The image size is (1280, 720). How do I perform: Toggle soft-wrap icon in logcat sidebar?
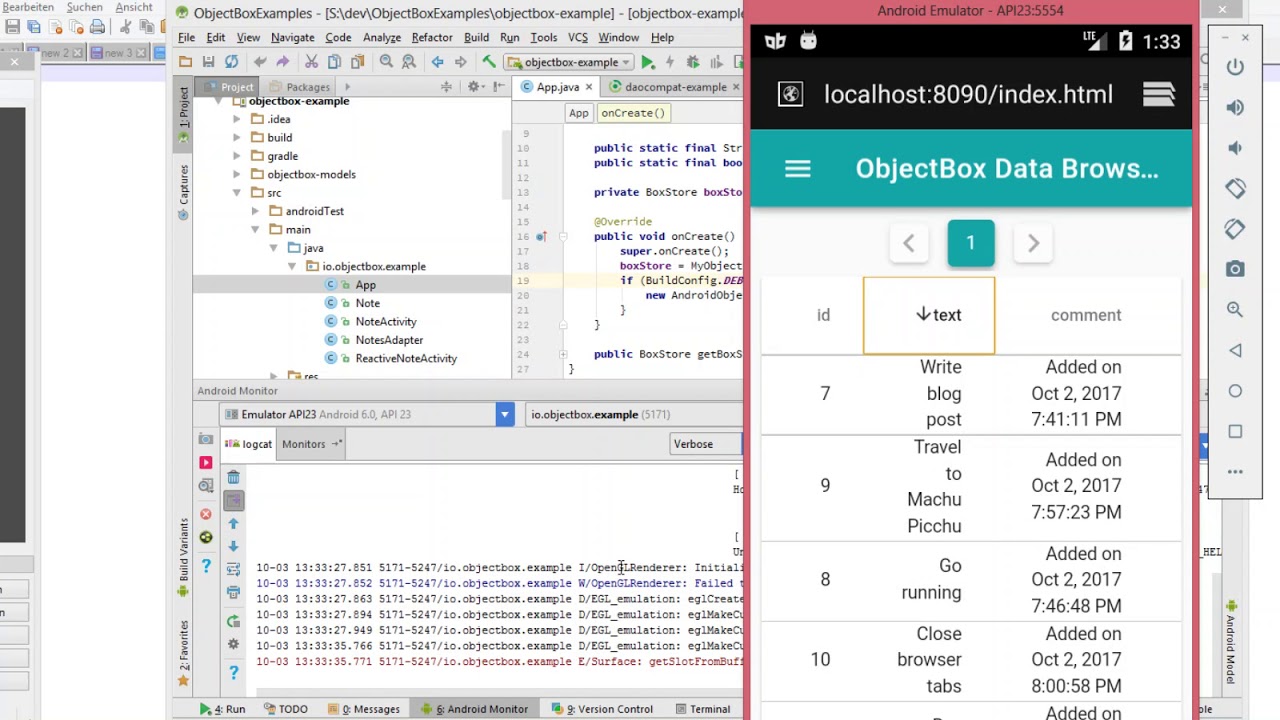[233, 569]
